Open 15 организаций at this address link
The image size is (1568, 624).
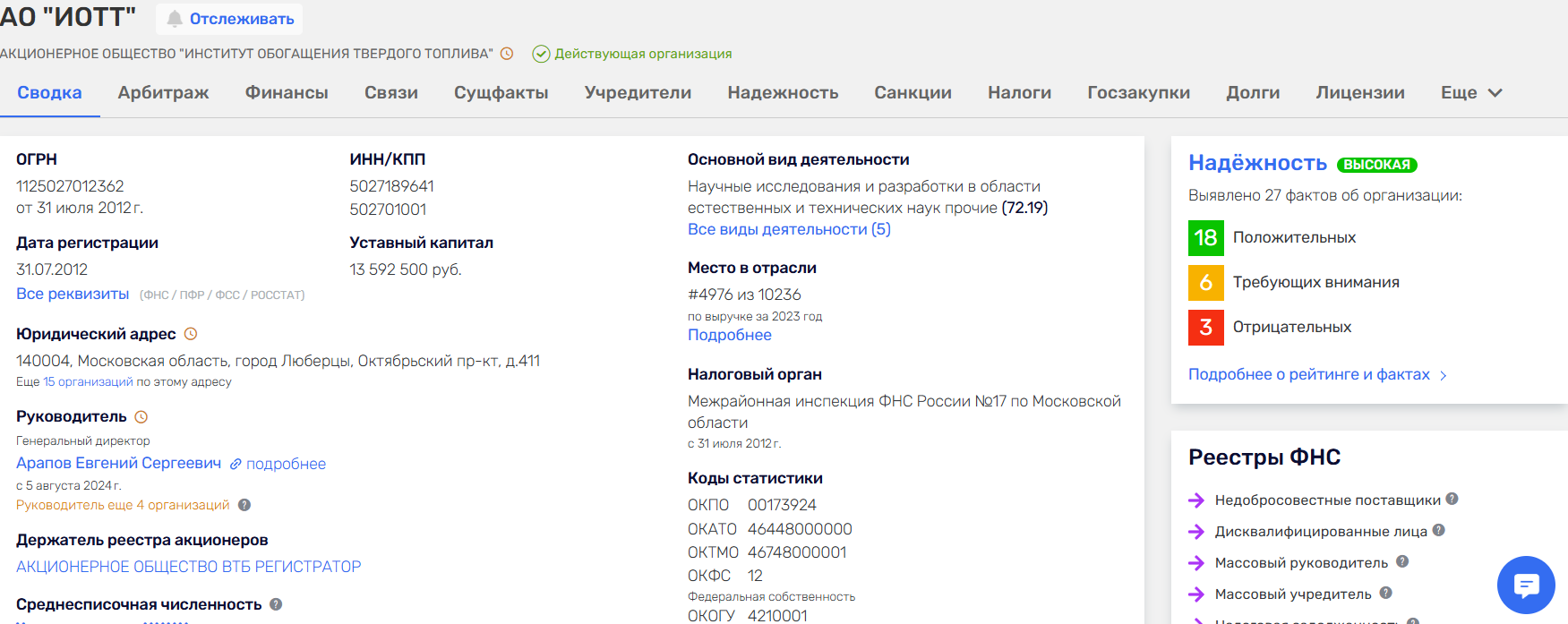(x=89, y=382)
